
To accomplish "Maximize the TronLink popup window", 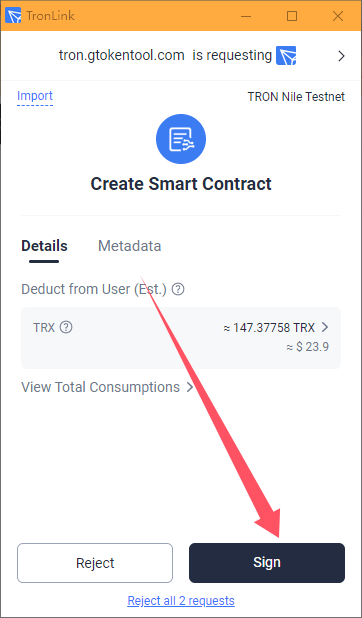I will click(x=292, y=16).
